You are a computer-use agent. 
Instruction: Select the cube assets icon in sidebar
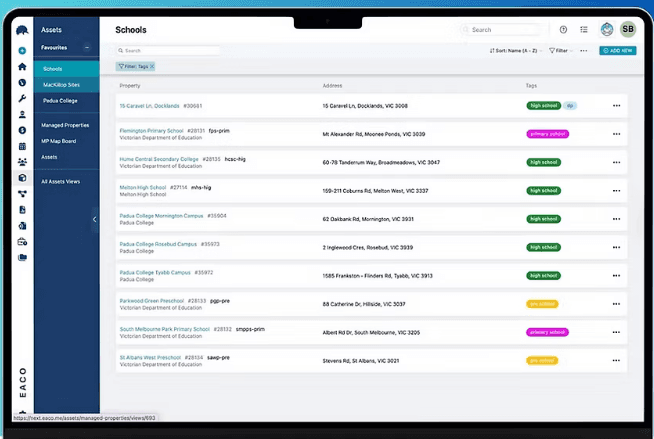point(22,178)
